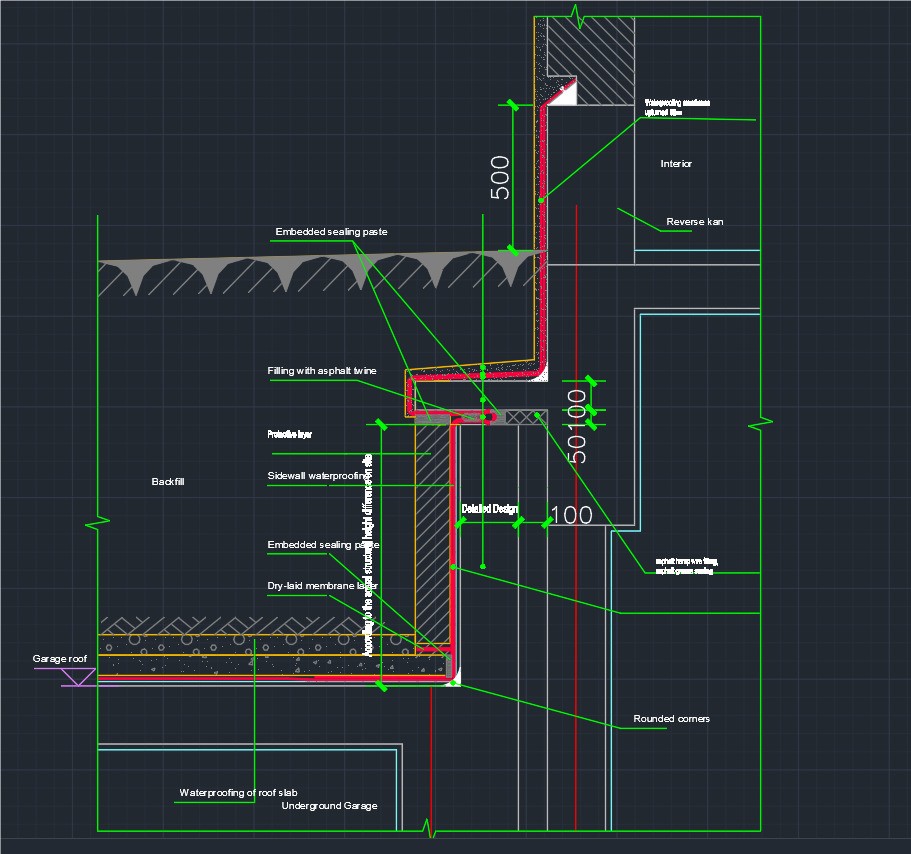Click the 'Underground Garage' room label
911x854 pixels.
tap(329, 806)
